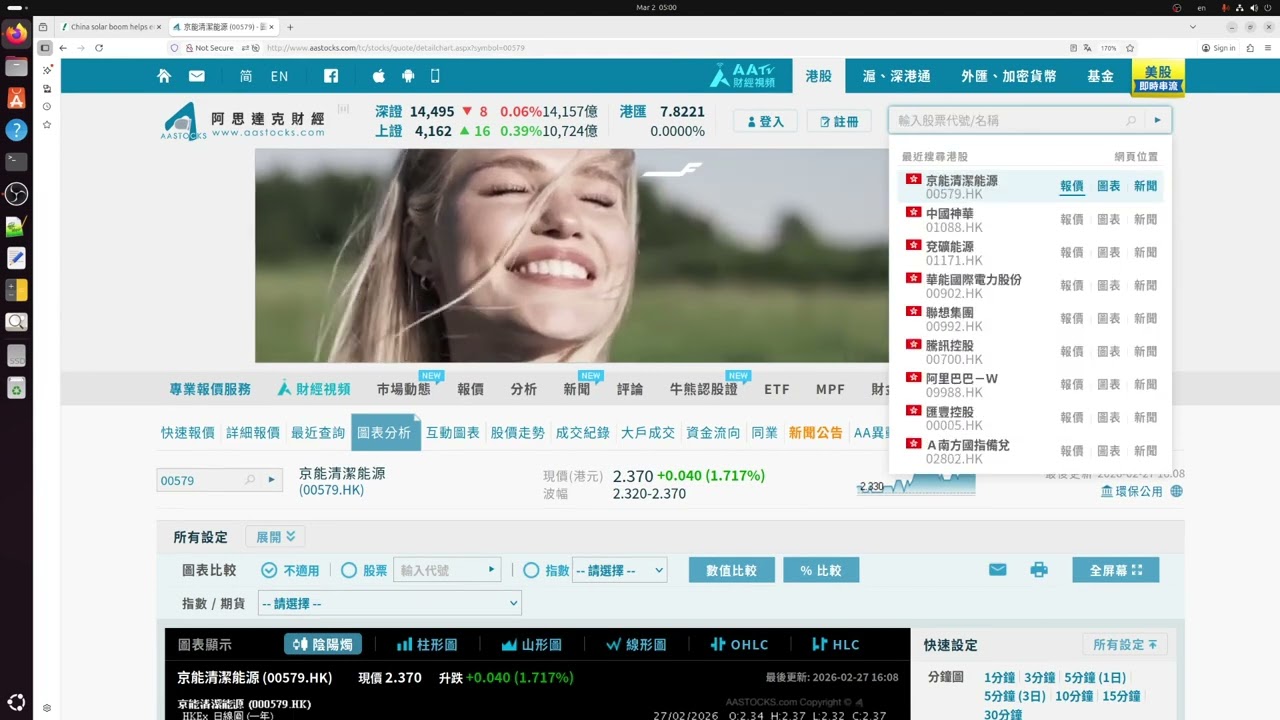Select 陰陽燭 candlestick chart type
1280x720 pixels.
pyautogui.click(x=323, y=644)
